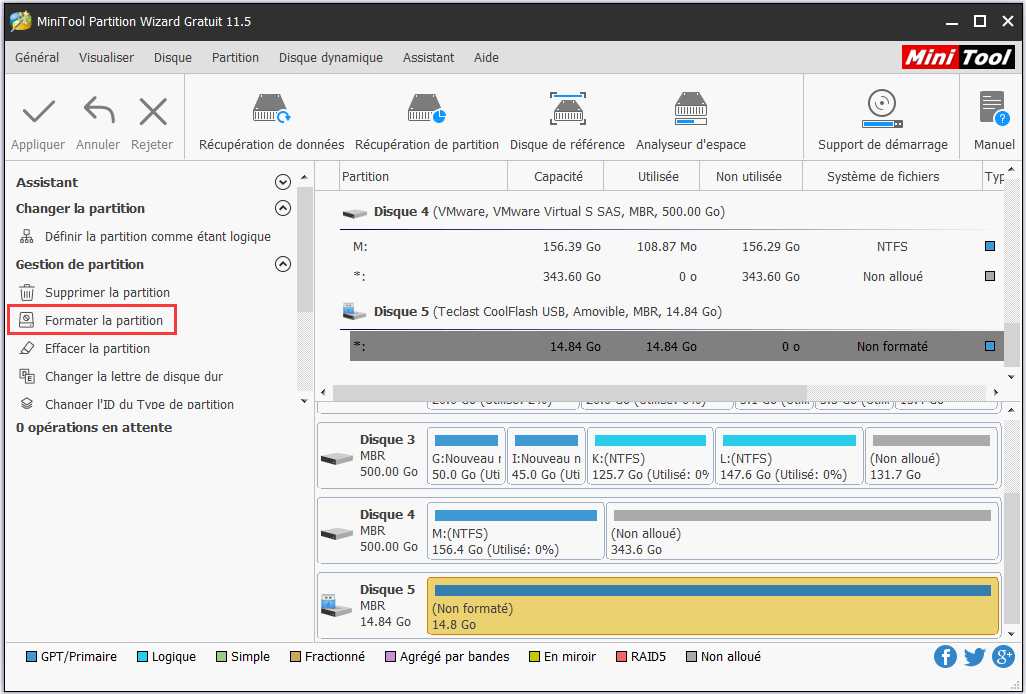This screenshot has height=694, width=1026.
Task: Click the Rejeter X icon
Action: (x=153, y=112)
